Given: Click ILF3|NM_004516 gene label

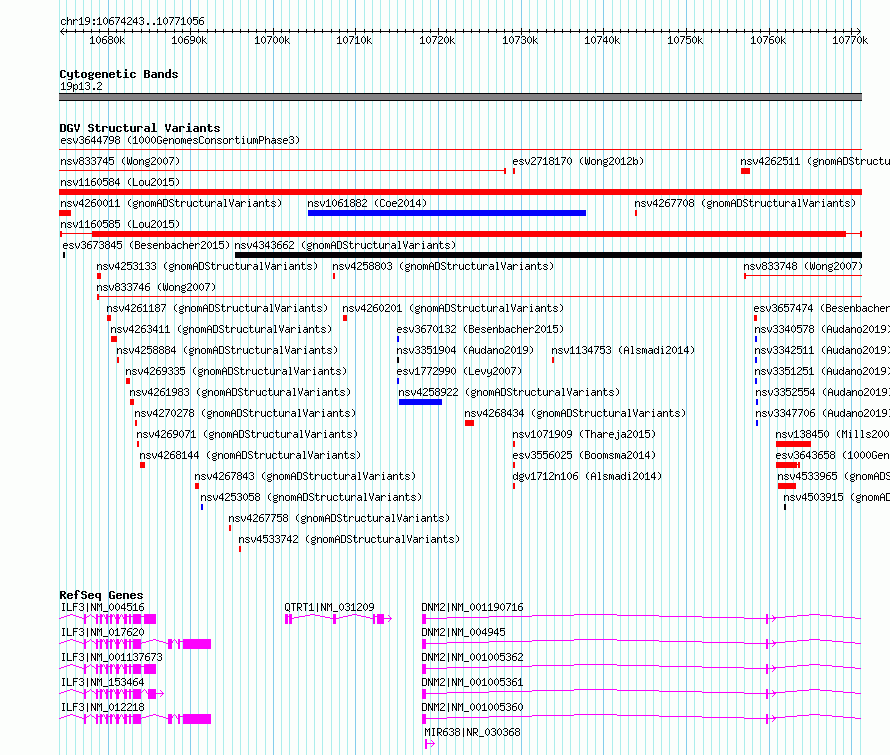Looking at the screenshot, I should [x=103, y=607].
